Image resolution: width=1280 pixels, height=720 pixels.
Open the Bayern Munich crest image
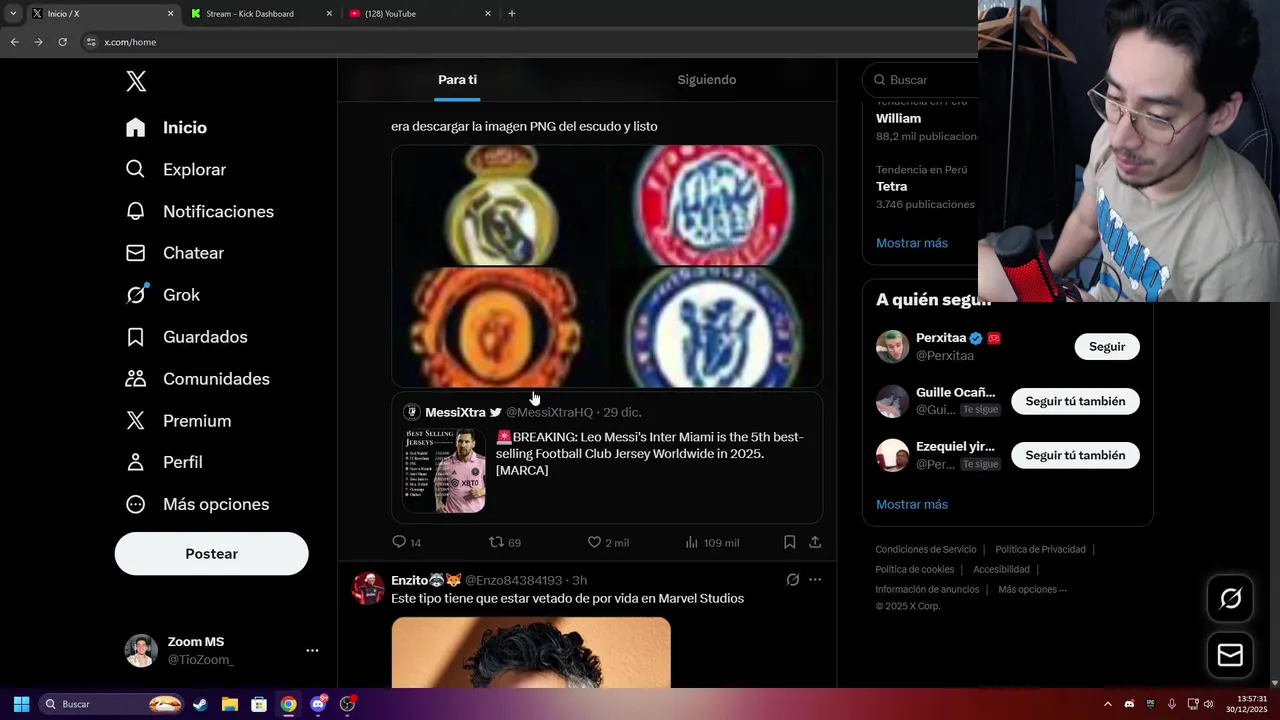tap(715, 205)
